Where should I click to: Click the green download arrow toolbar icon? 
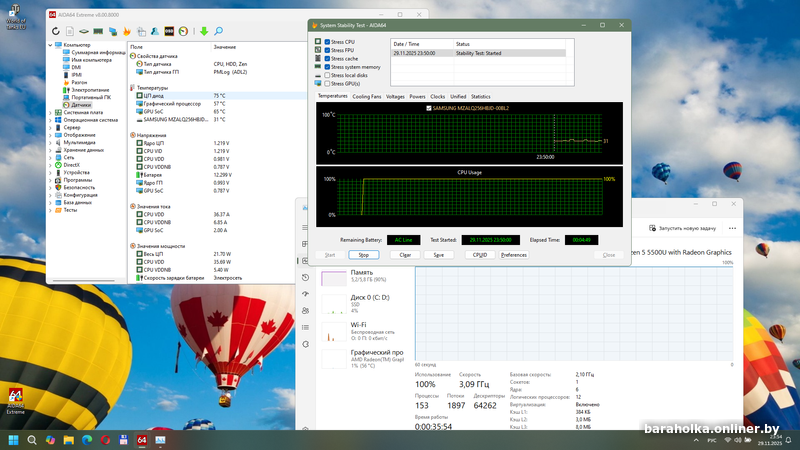click(204, 31)
